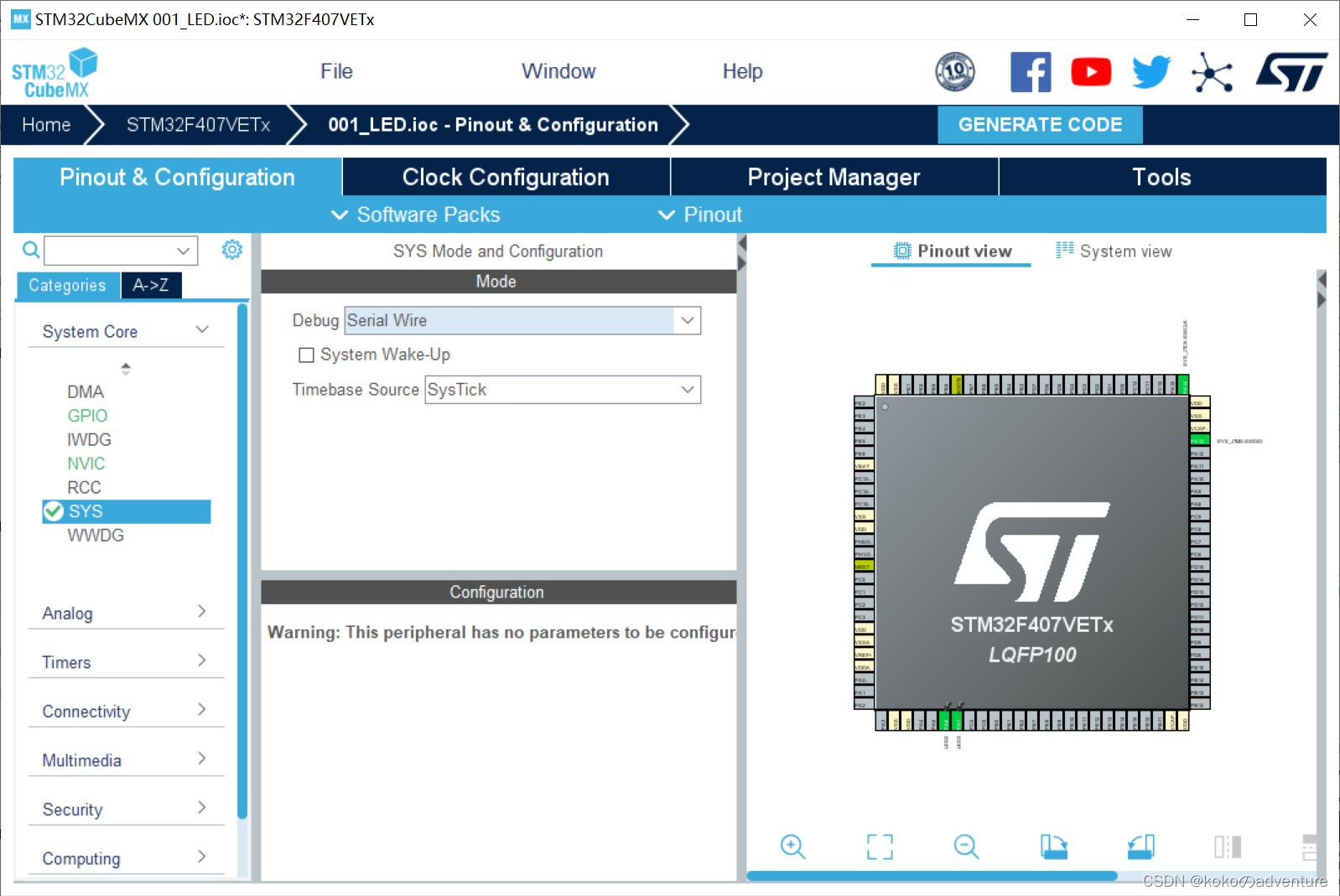Image resolution: width=1340 pixels, height=896 pixels.
Task: Click the peripheral search input field
Action: pos(109,251)
